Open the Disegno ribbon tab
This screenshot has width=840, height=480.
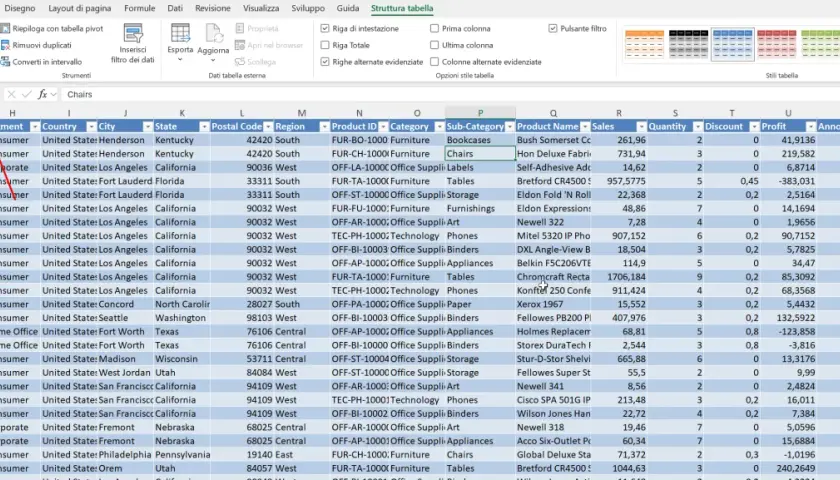click(x=20, y=8)
